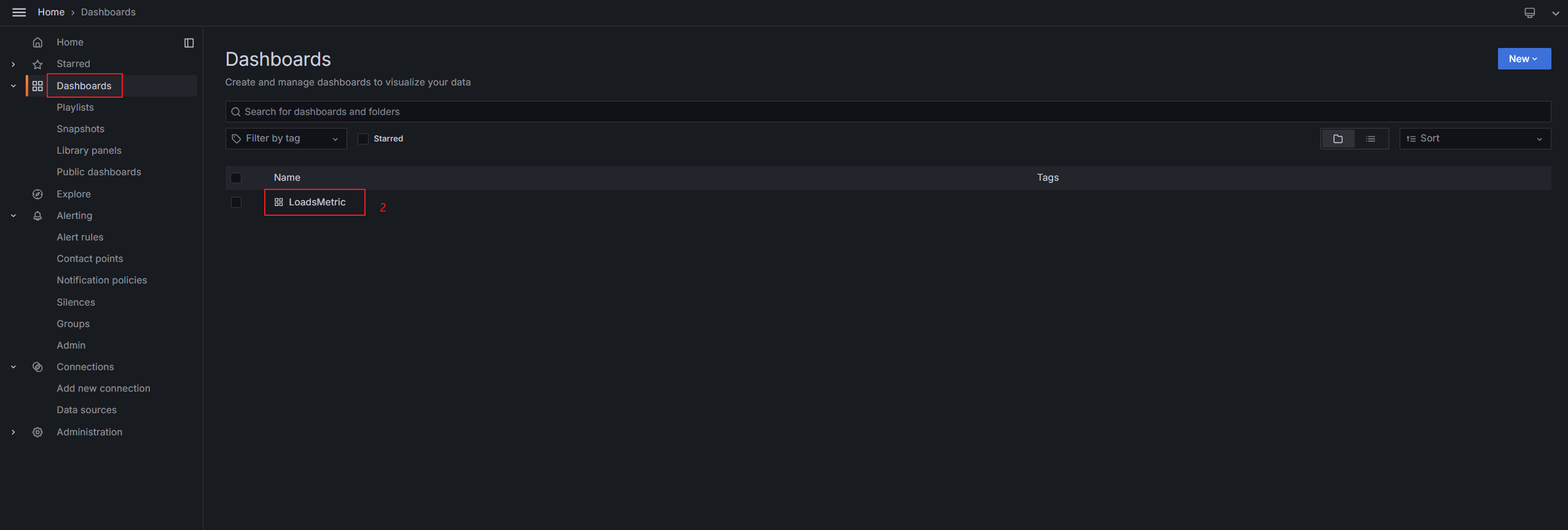This screenshot has height=530, width=1568.
Task: Open the Filter by tag dropdown
Action: coord(286,139)
